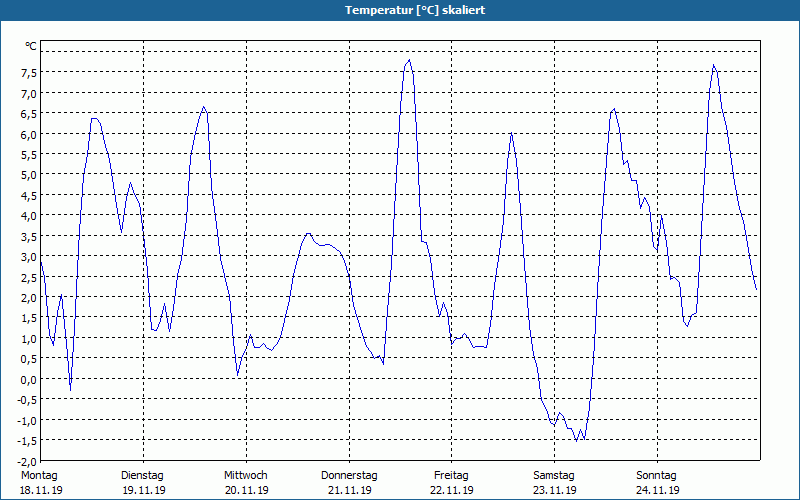Select the Sonntag day label
Screen dimensions: 800x500
tap(657, 476)
